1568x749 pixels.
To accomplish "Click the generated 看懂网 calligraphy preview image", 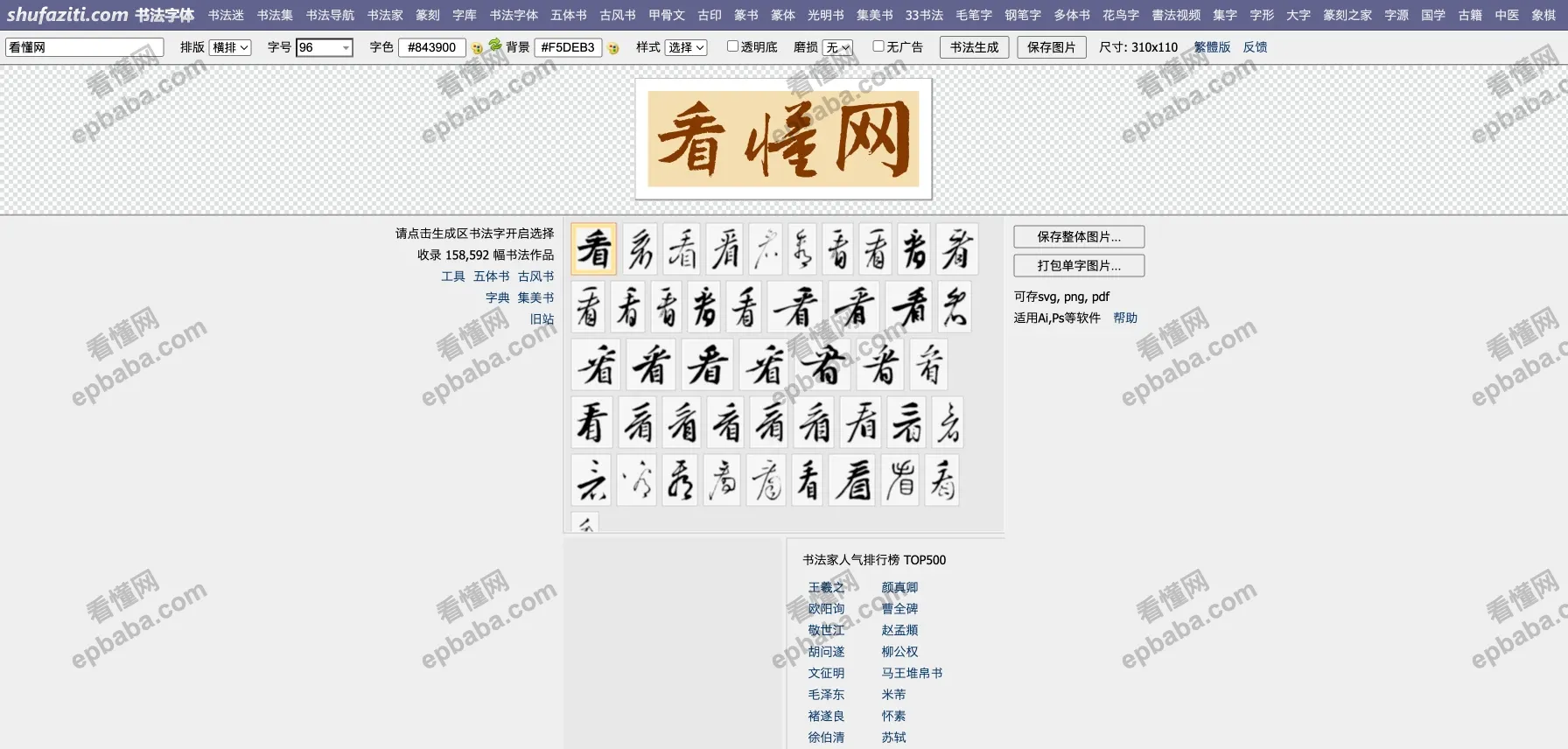I will pos(783,139).
